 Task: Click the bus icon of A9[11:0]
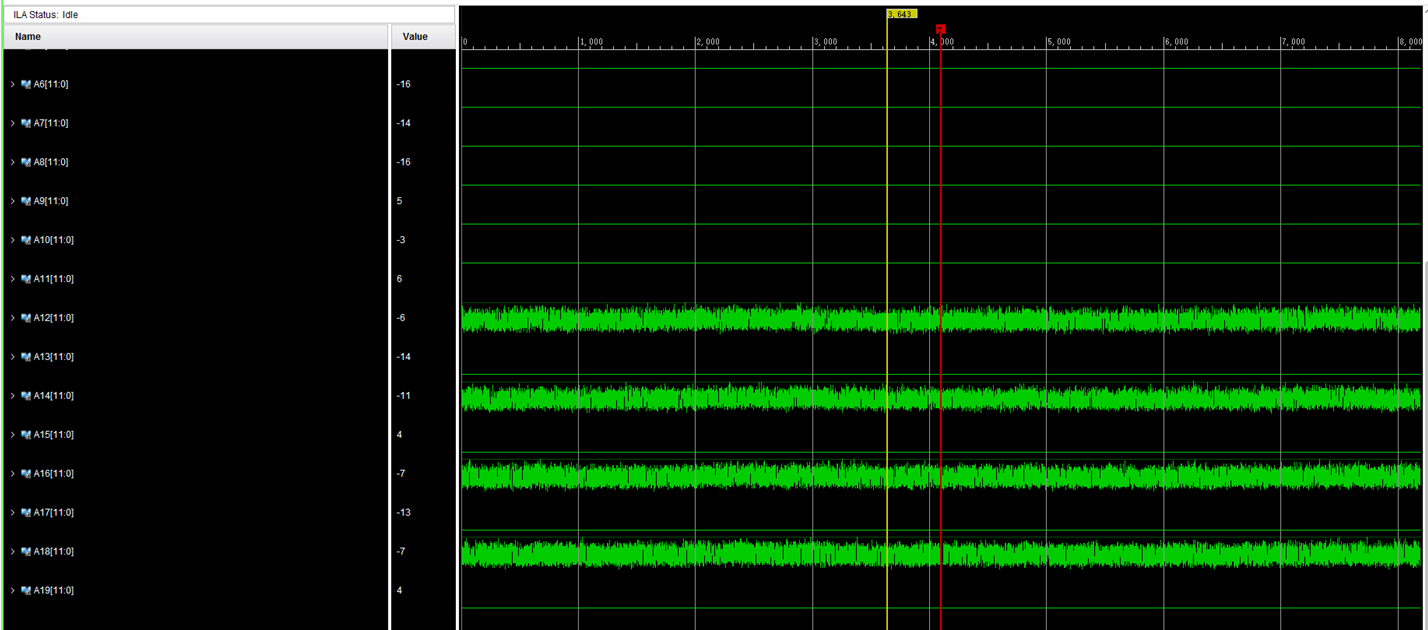click(x=26, y=202)
